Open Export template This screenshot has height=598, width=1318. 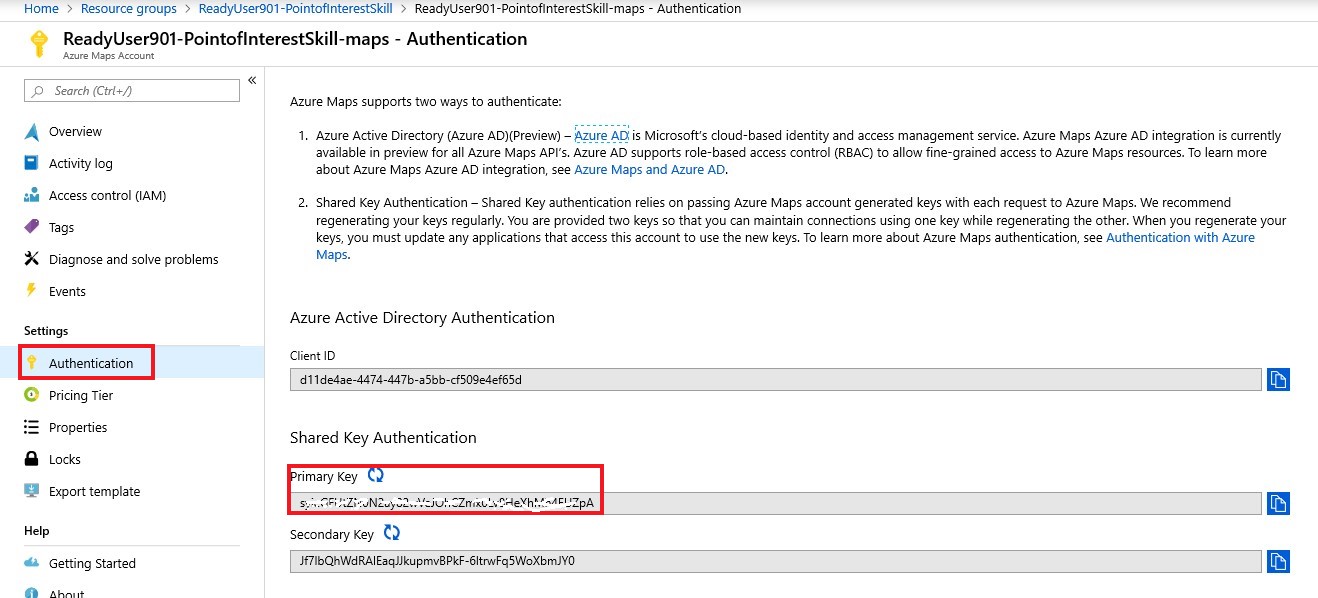[94, 491]
